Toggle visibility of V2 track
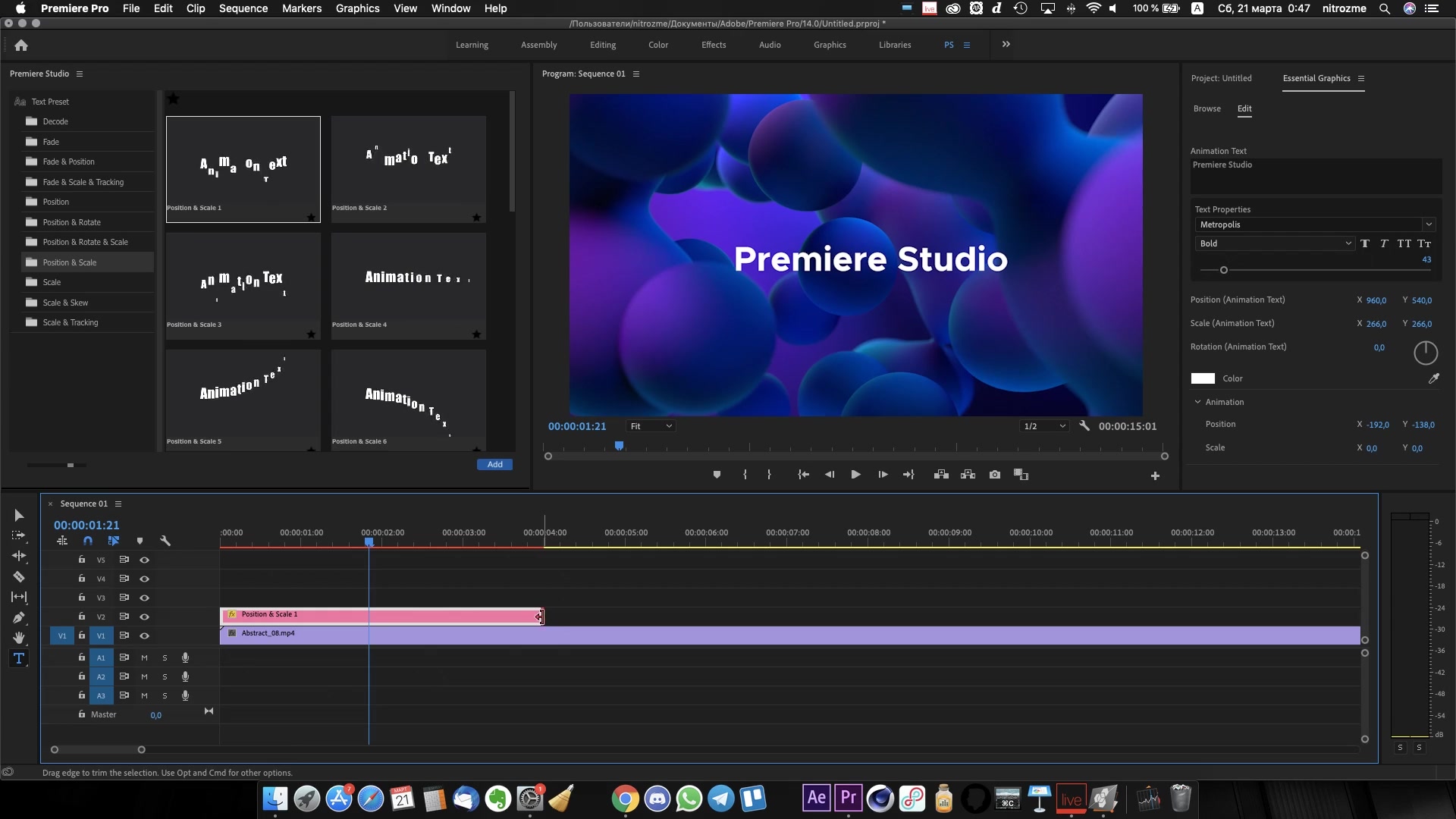The width and height of the screenshot is (1456, 819). [143, 615]
